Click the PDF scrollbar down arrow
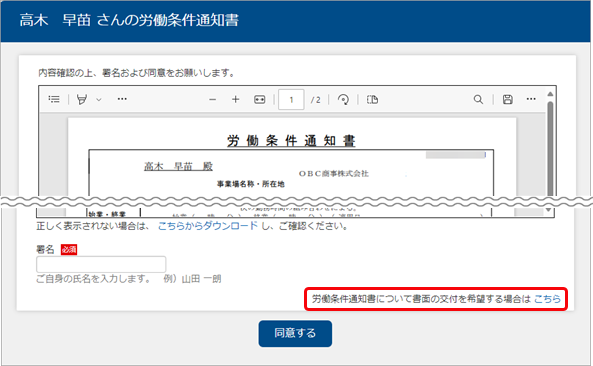Image resolution: width=593 pixels, height=366 pixels. (548, 210)
